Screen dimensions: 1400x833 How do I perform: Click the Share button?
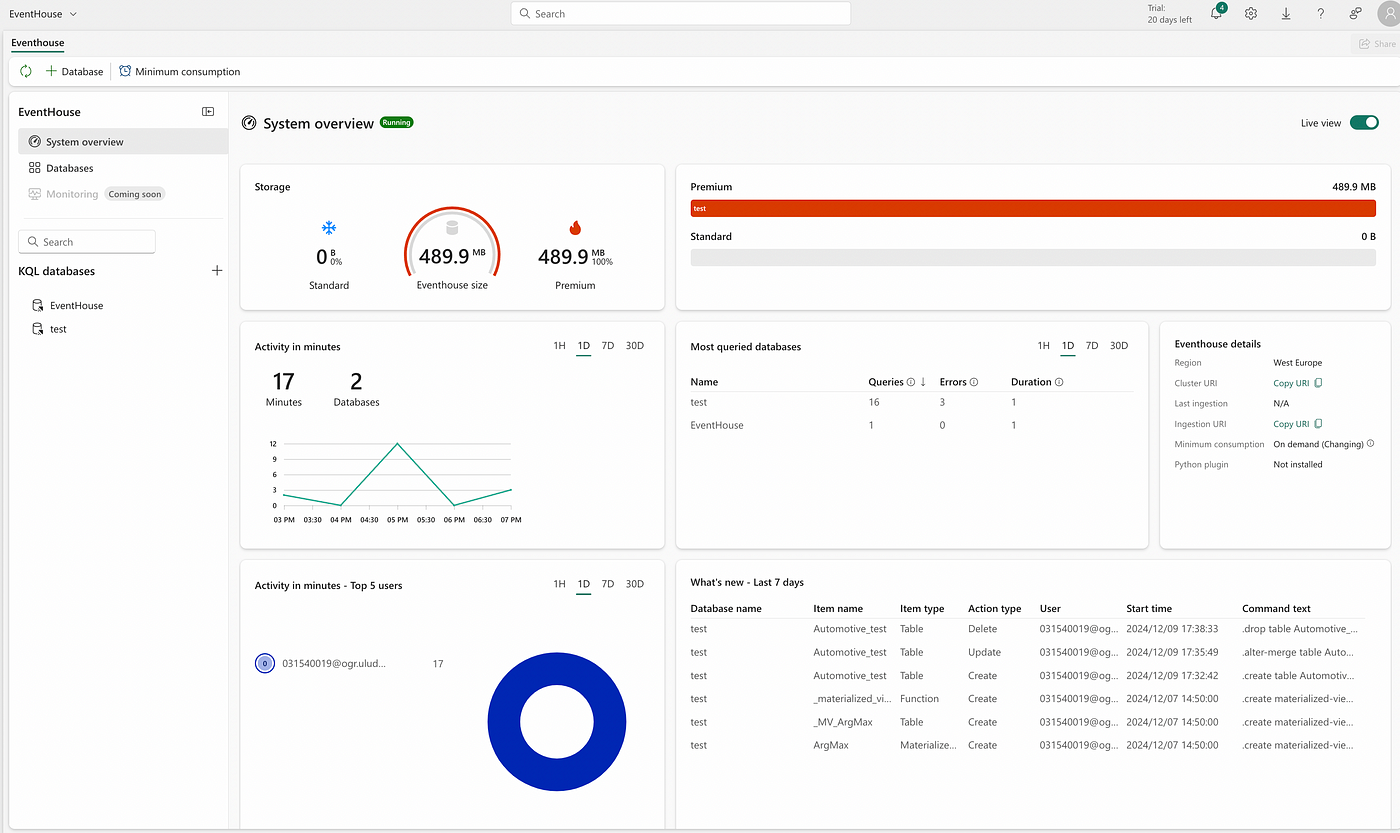(1377, 44)
